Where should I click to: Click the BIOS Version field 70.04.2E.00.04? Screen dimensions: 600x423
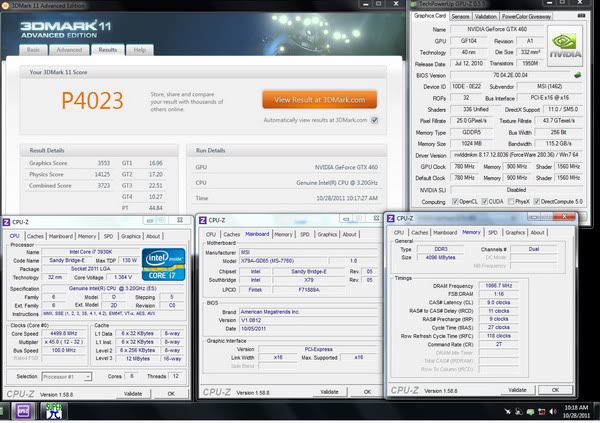click(511, 75)
